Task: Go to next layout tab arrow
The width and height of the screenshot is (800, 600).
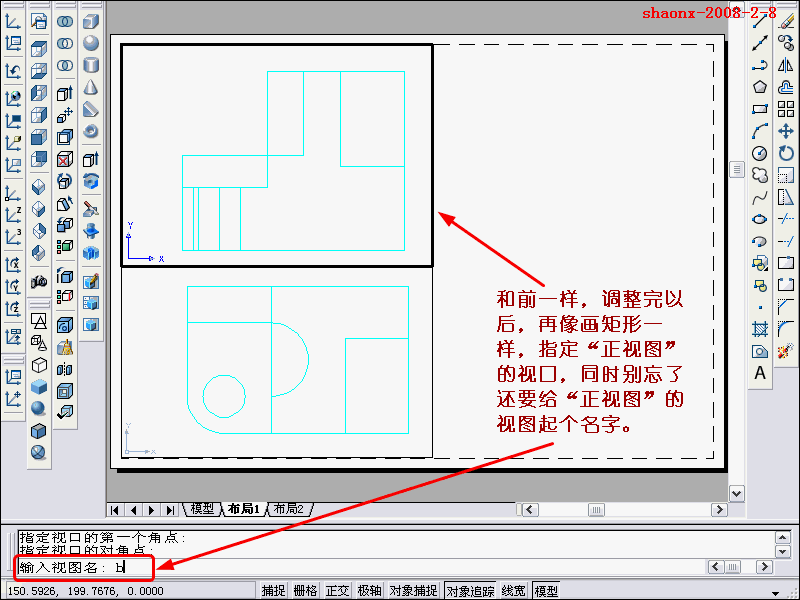Action: click(x=152, y=510)
